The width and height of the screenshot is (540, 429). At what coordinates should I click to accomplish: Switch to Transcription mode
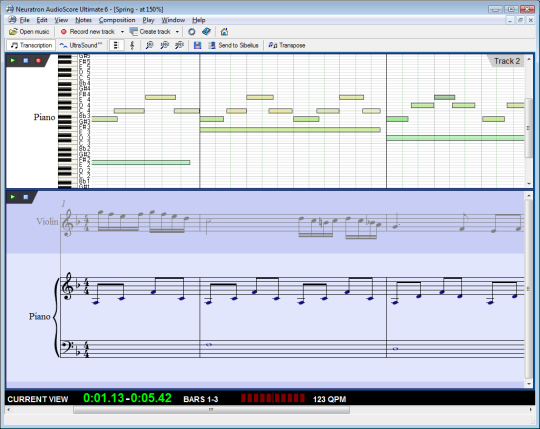31,45
